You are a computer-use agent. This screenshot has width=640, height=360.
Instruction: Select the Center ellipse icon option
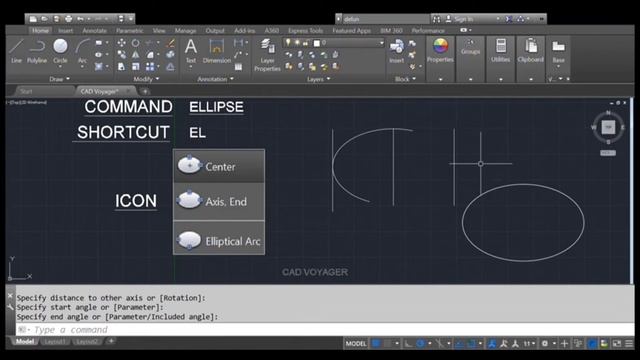point(219,166)
